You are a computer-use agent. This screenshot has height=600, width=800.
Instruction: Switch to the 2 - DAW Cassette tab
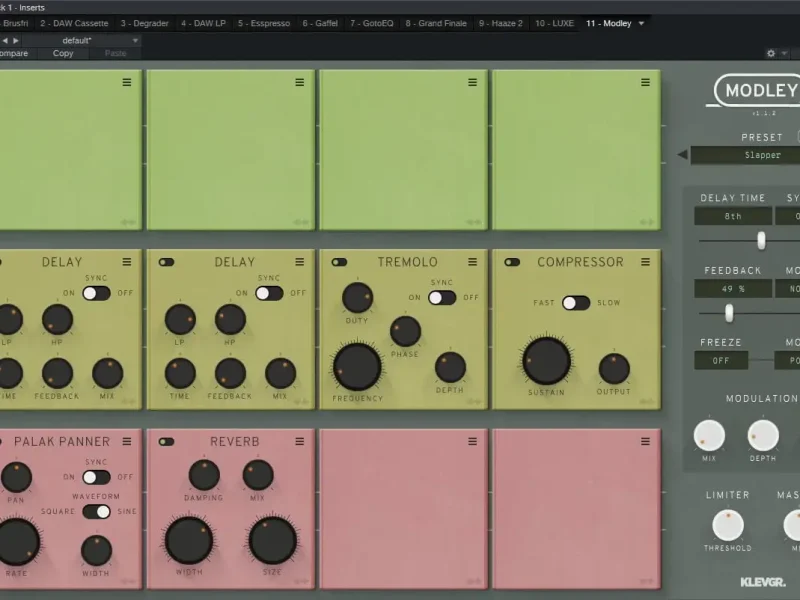pos(74,23)
